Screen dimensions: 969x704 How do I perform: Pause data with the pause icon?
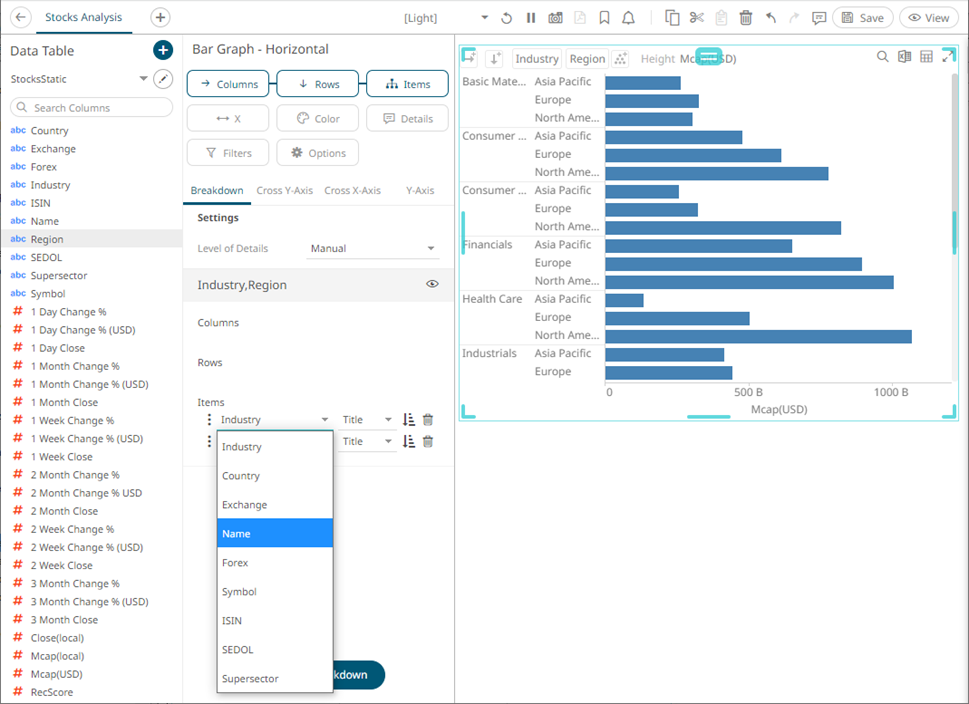pyautogui.click(x=530, y=18)
